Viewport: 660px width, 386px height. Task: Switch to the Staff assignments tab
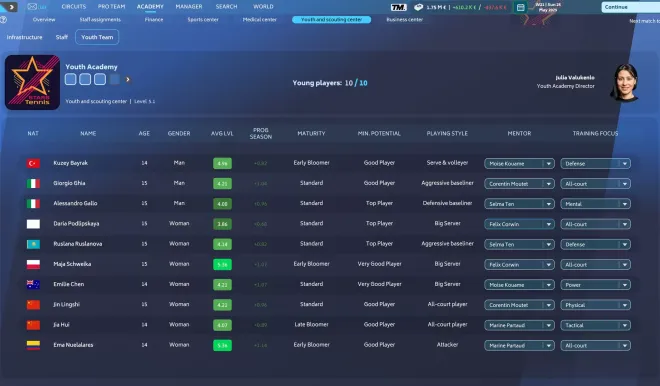tap(100, 20)
